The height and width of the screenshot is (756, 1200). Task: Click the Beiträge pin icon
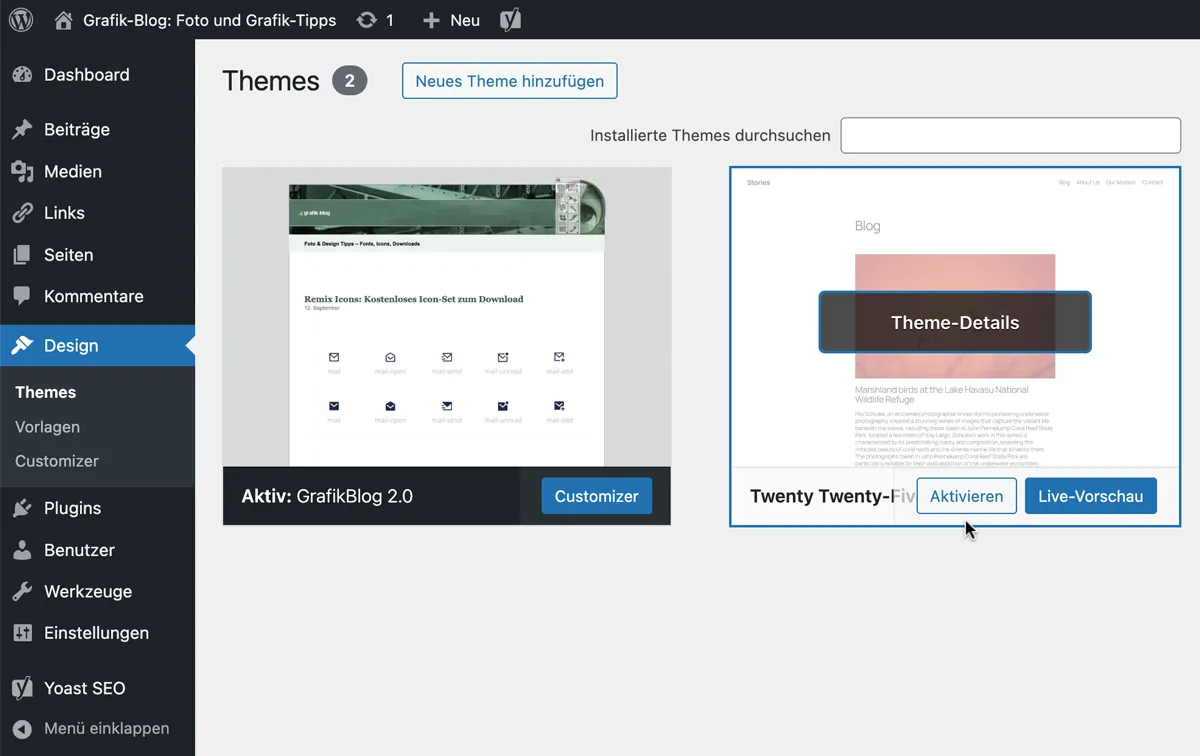coord(22,130)
